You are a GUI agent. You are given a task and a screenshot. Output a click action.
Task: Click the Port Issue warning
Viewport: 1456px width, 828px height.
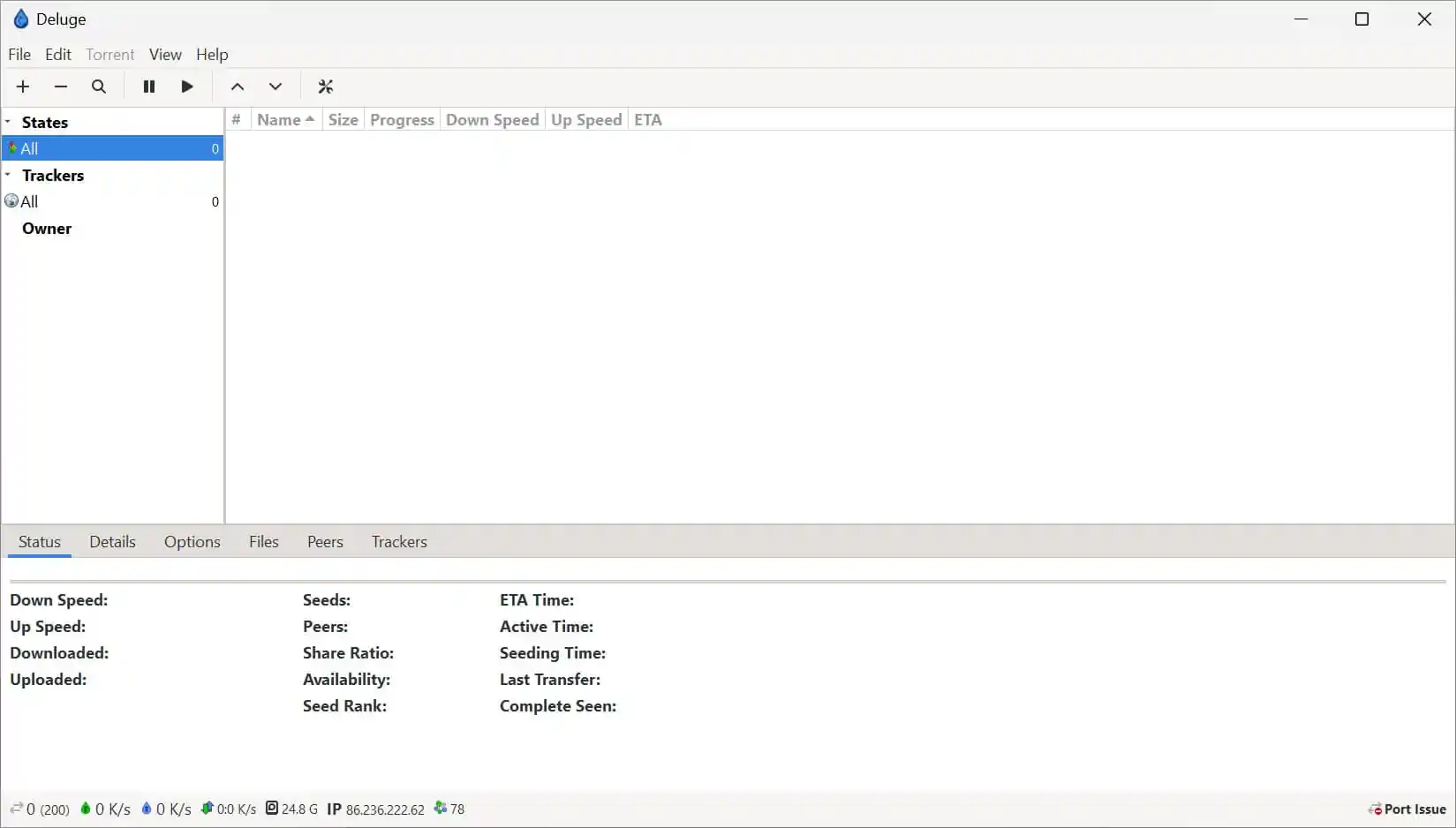(x=1407, y=809)
